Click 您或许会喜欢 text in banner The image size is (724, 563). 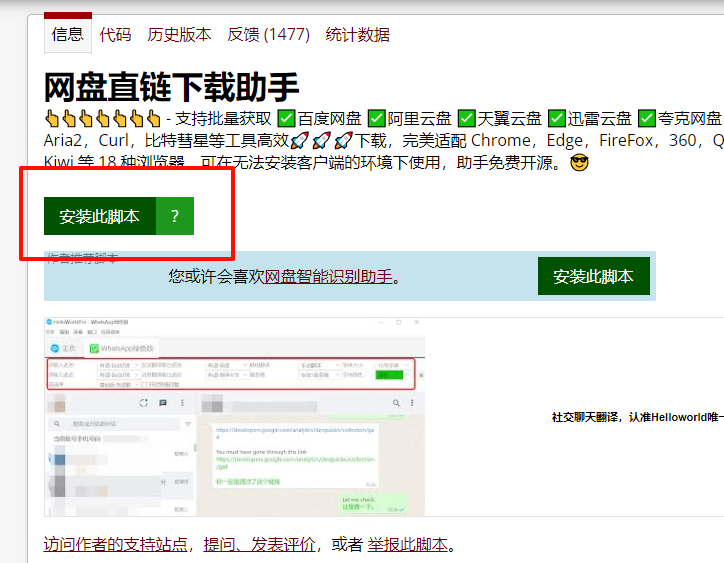tap(216, 276)
